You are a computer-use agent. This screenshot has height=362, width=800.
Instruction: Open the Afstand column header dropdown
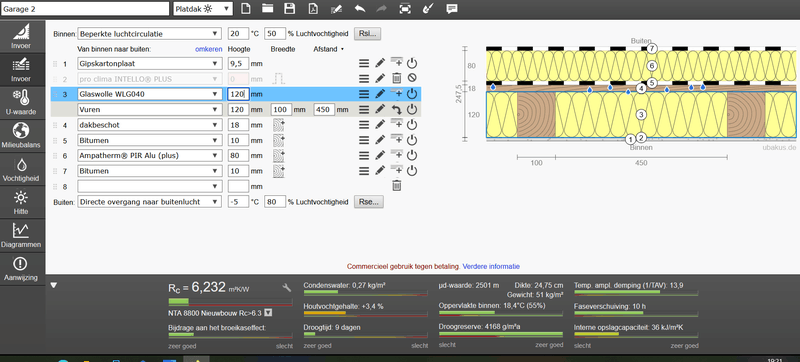point(328,49)
